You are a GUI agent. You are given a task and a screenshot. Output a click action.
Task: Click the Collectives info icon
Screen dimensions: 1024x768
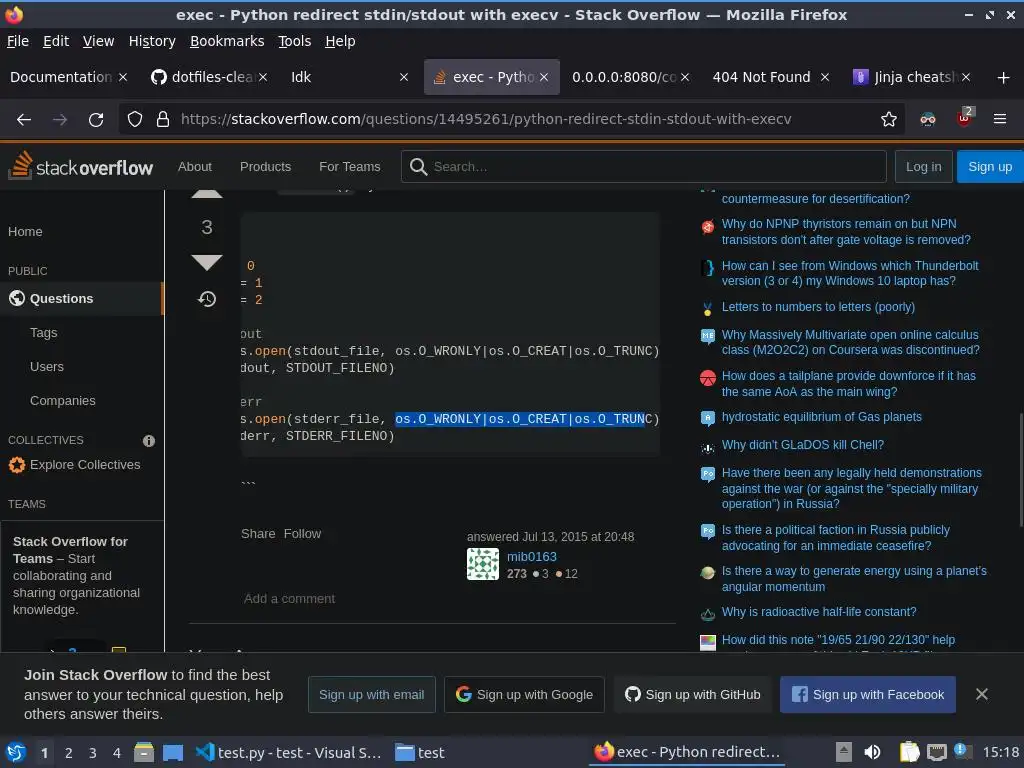(x=149, y=441)
